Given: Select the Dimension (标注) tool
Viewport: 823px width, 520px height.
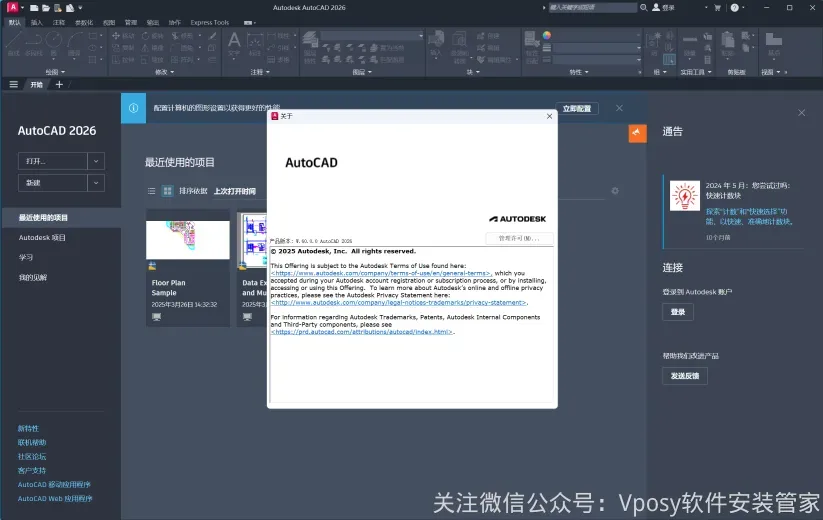Looking at the screenshot, I should pyautogui.click(x=255, y=43).
